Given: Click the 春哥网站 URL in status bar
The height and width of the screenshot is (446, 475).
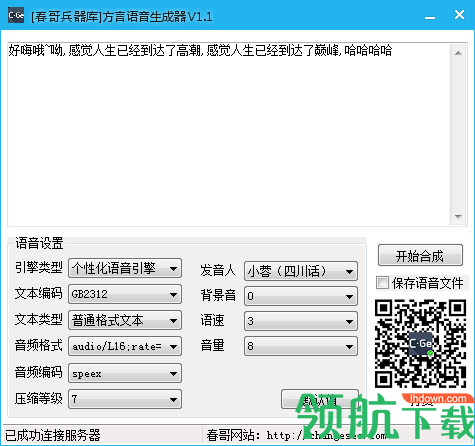Looking at the screenshot, I should point(327,435).
